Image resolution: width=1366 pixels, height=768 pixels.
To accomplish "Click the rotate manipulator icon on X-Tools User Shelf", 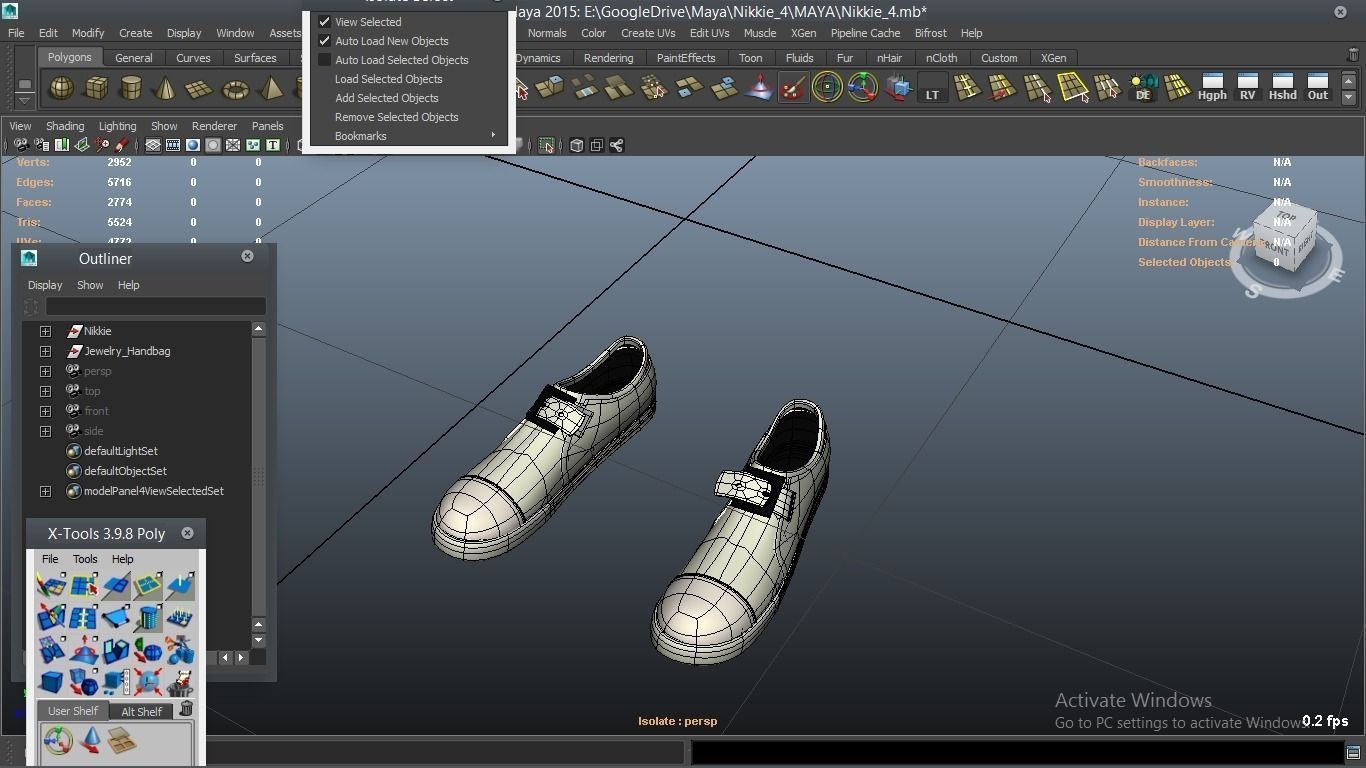I will coord(58,741).
